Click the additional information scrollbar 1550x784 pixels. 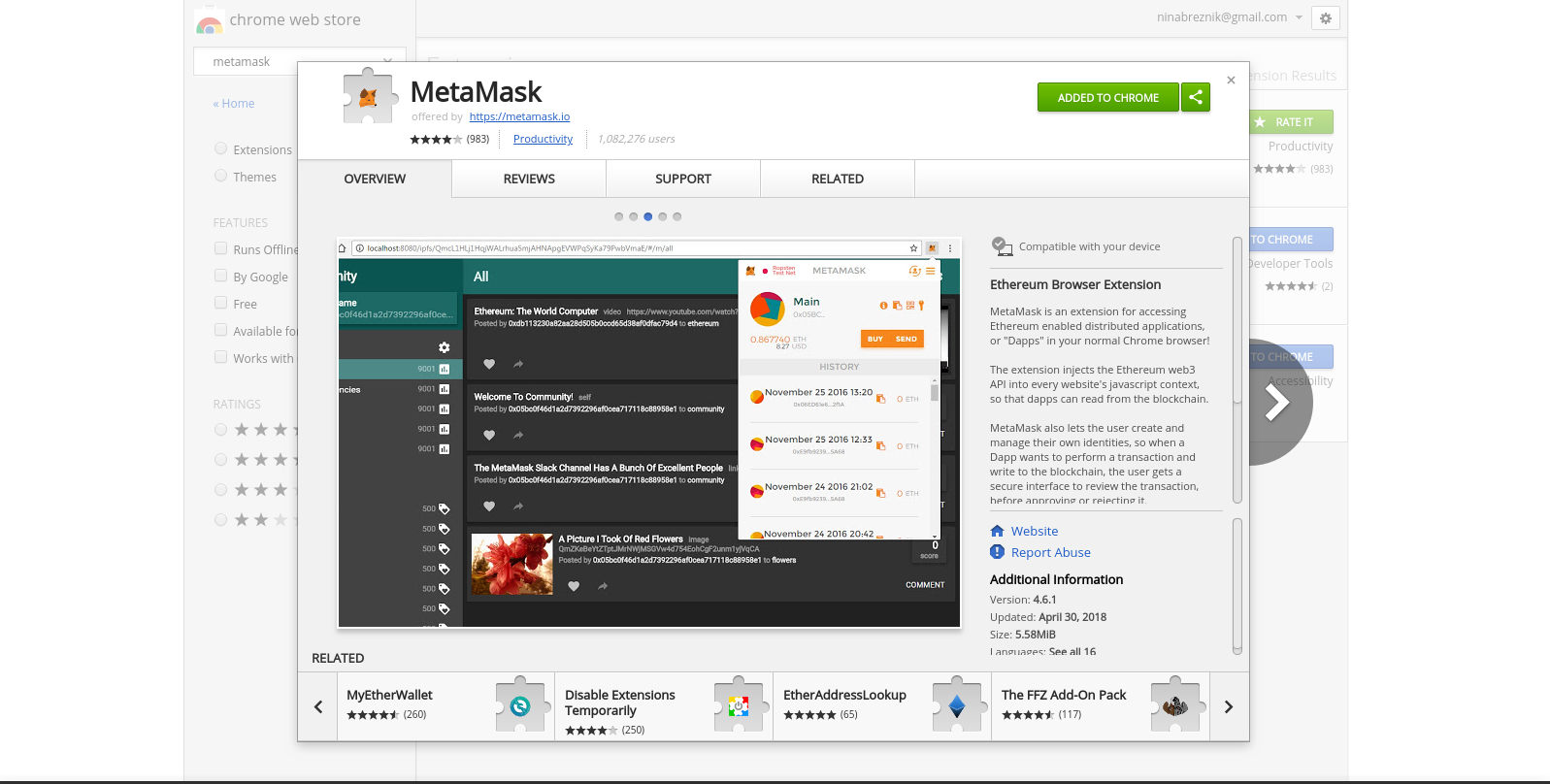point(1237,587)
